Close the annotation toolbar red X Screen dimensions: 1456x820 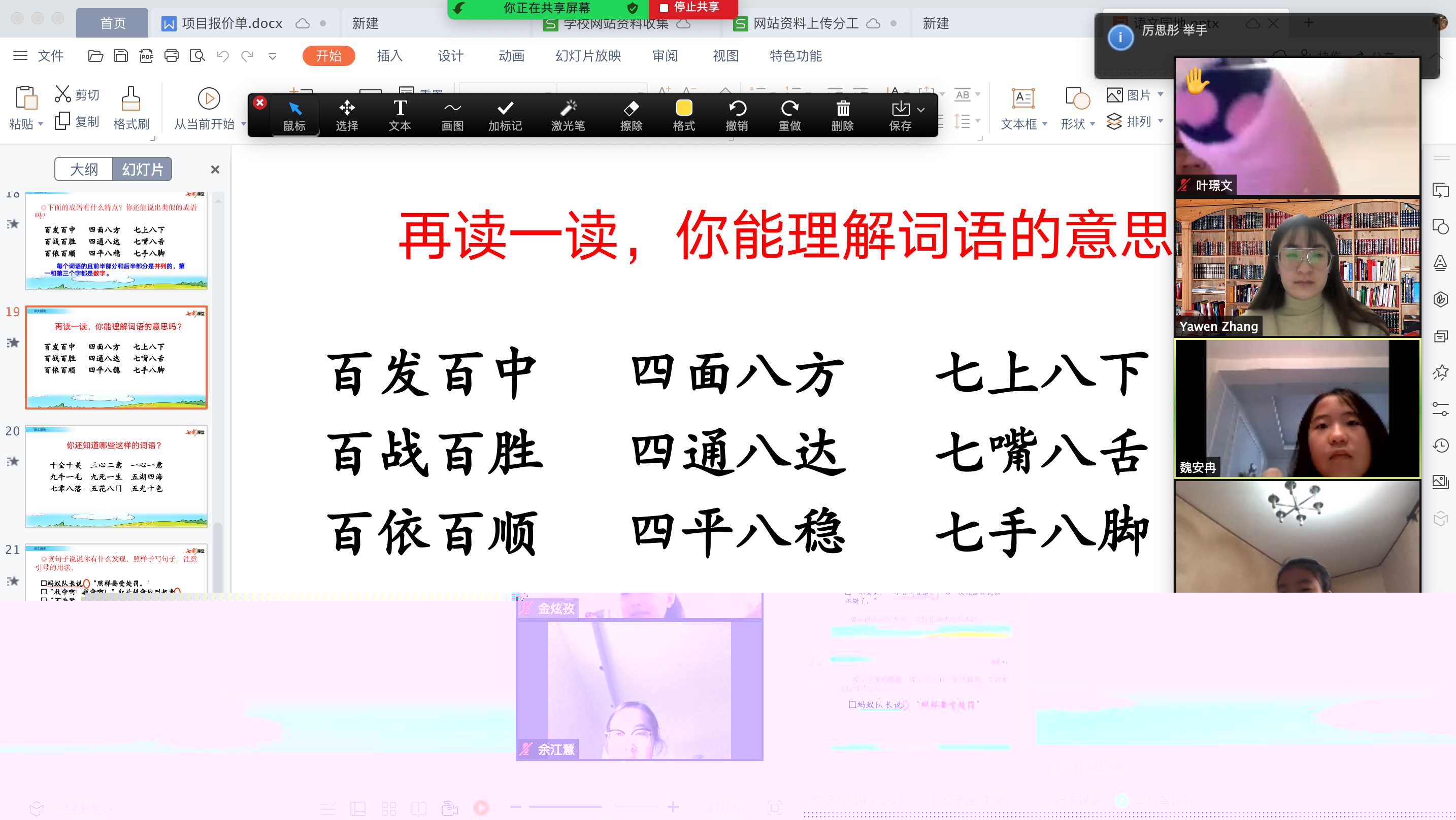pyautogui.click(x=260, y=103)
